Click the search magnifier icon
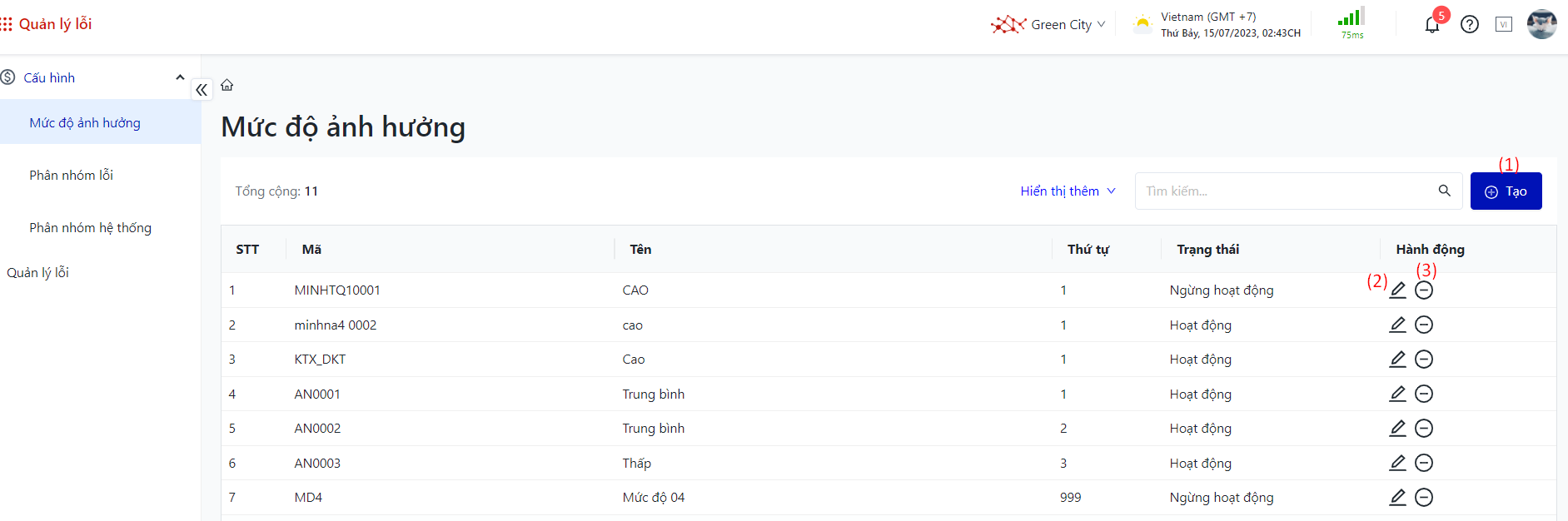1568x521 pixels. [1444, 191]
